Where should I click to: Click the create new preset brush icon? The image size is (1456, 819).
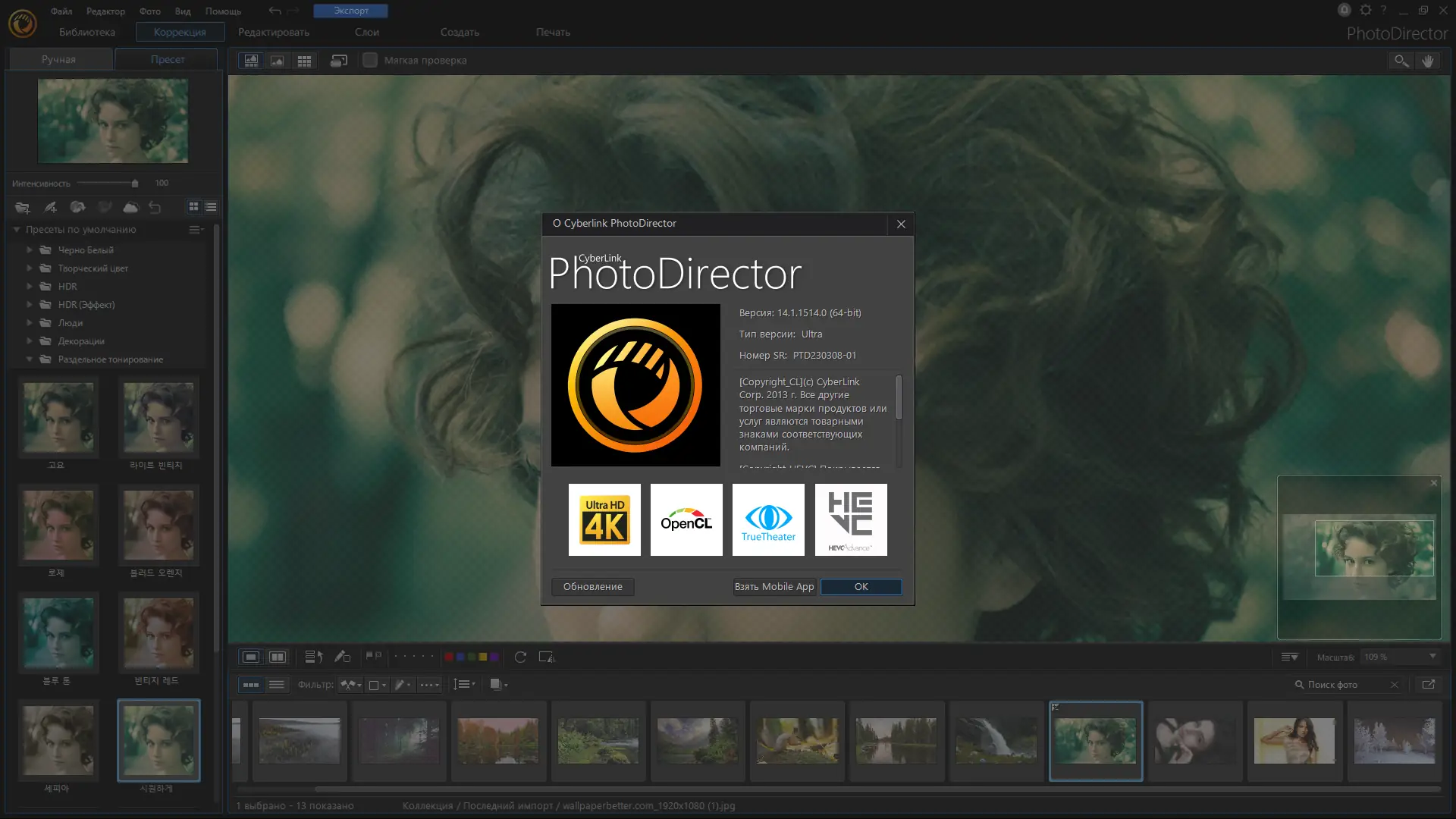click(50, 207)
